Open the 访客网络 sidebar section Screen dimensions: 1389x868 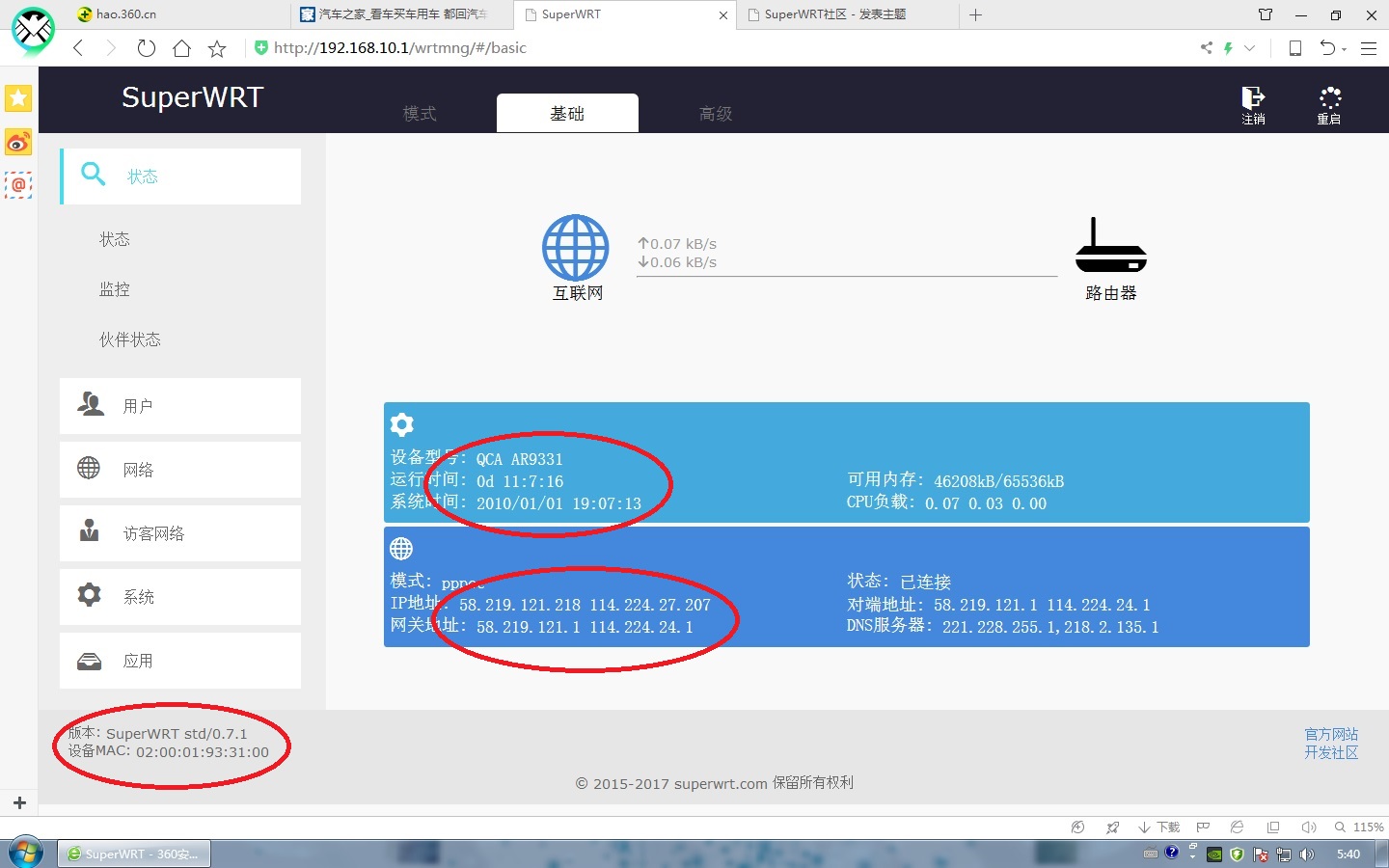[x=180, y=533]
